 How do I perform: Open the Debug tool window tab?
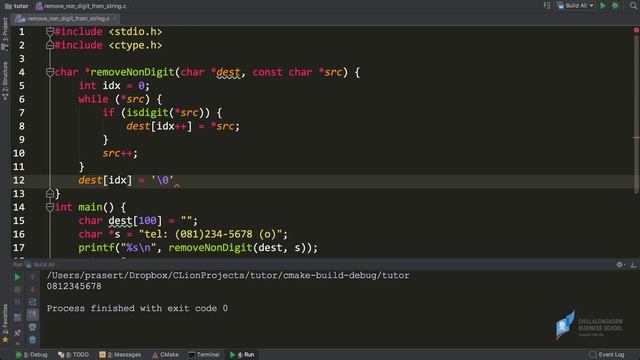tap(32, 355)
